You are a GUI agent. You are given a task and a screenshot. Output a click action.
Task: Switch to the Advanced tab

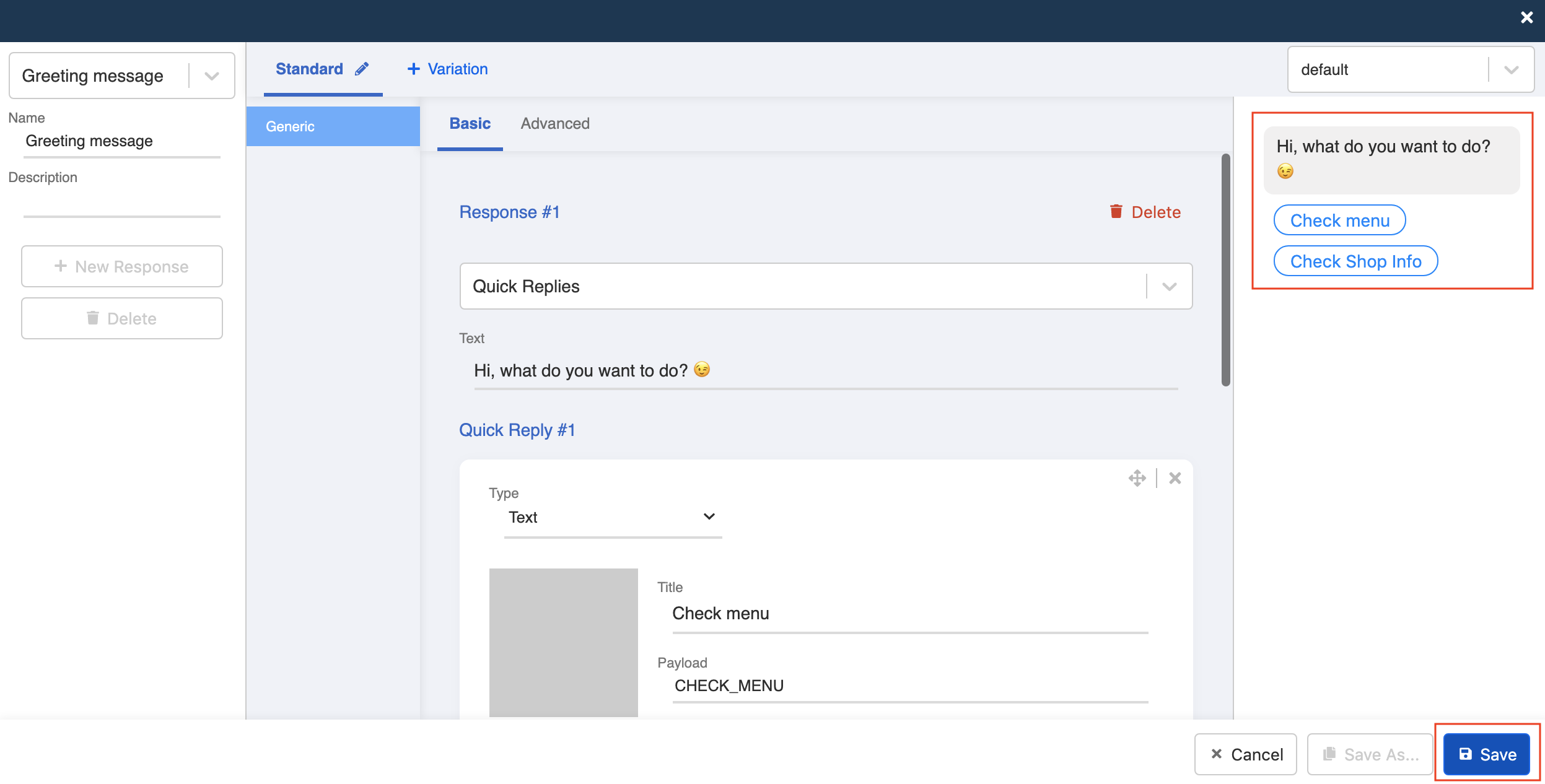555,124
